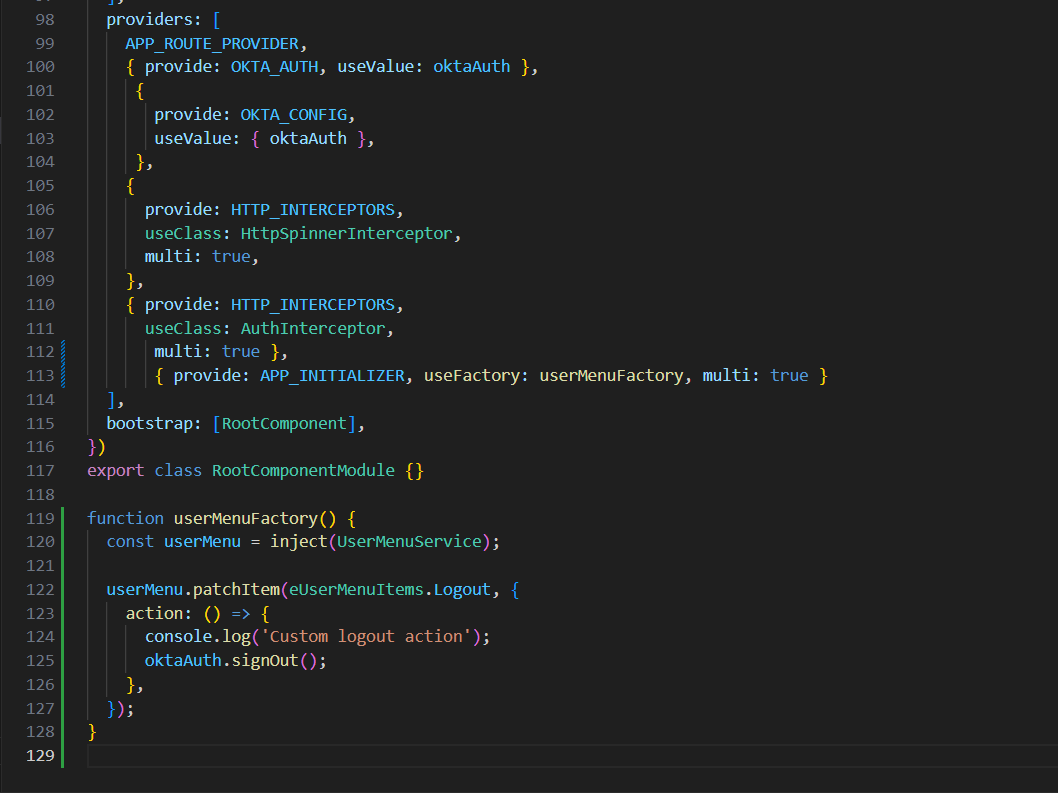Click RootComponent inside bootstrap array
Image resolution: width=1058 pixels, height=793 pixels.
pyautogui.click(x=283, y=423)
